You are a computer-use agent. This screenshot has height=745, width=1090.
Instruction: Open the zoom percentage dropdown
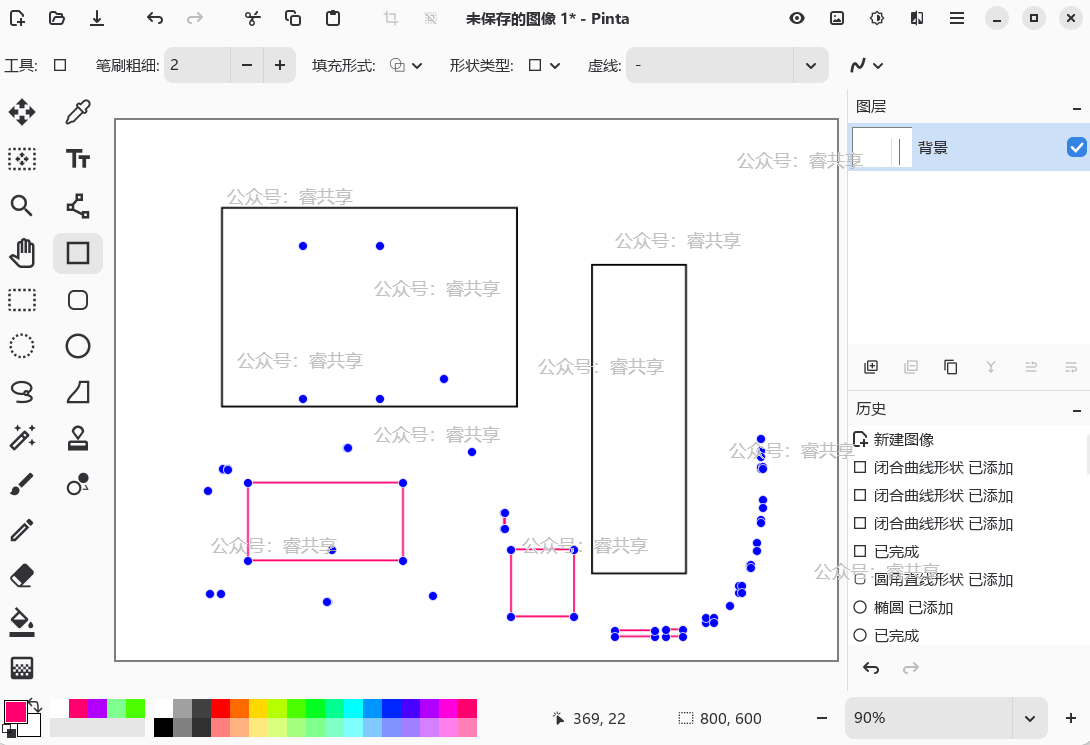click(1029, 718)
